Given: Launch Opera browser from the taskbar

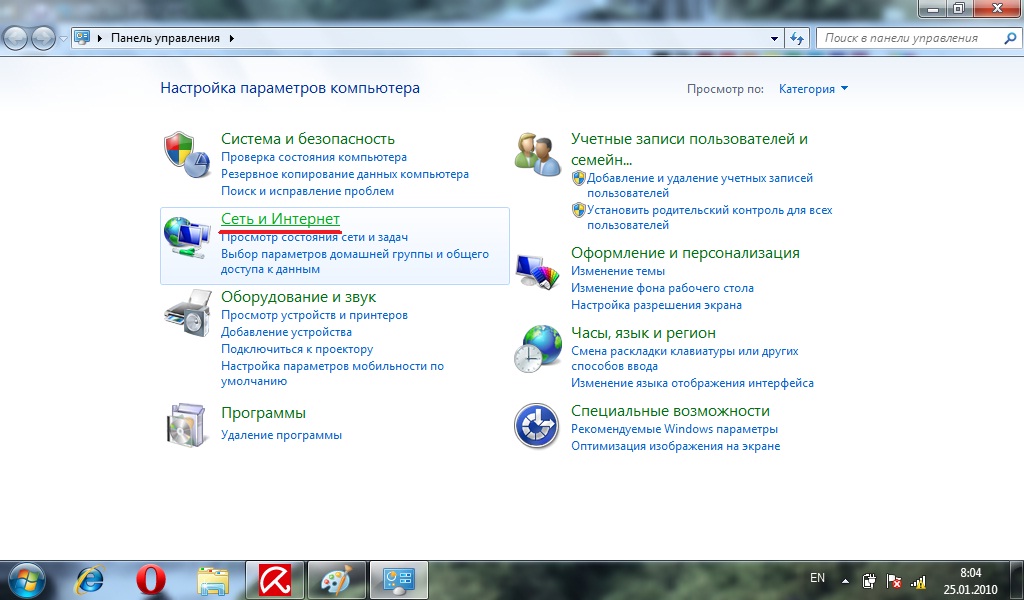Looking at the screenshot, I should (151, 580).
